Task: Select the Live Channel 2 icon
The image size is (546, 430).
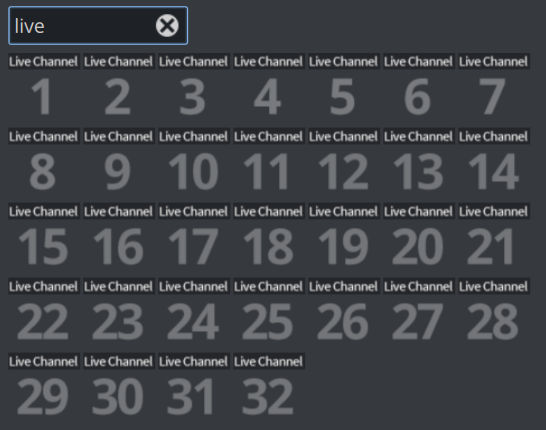Action: 118,87
